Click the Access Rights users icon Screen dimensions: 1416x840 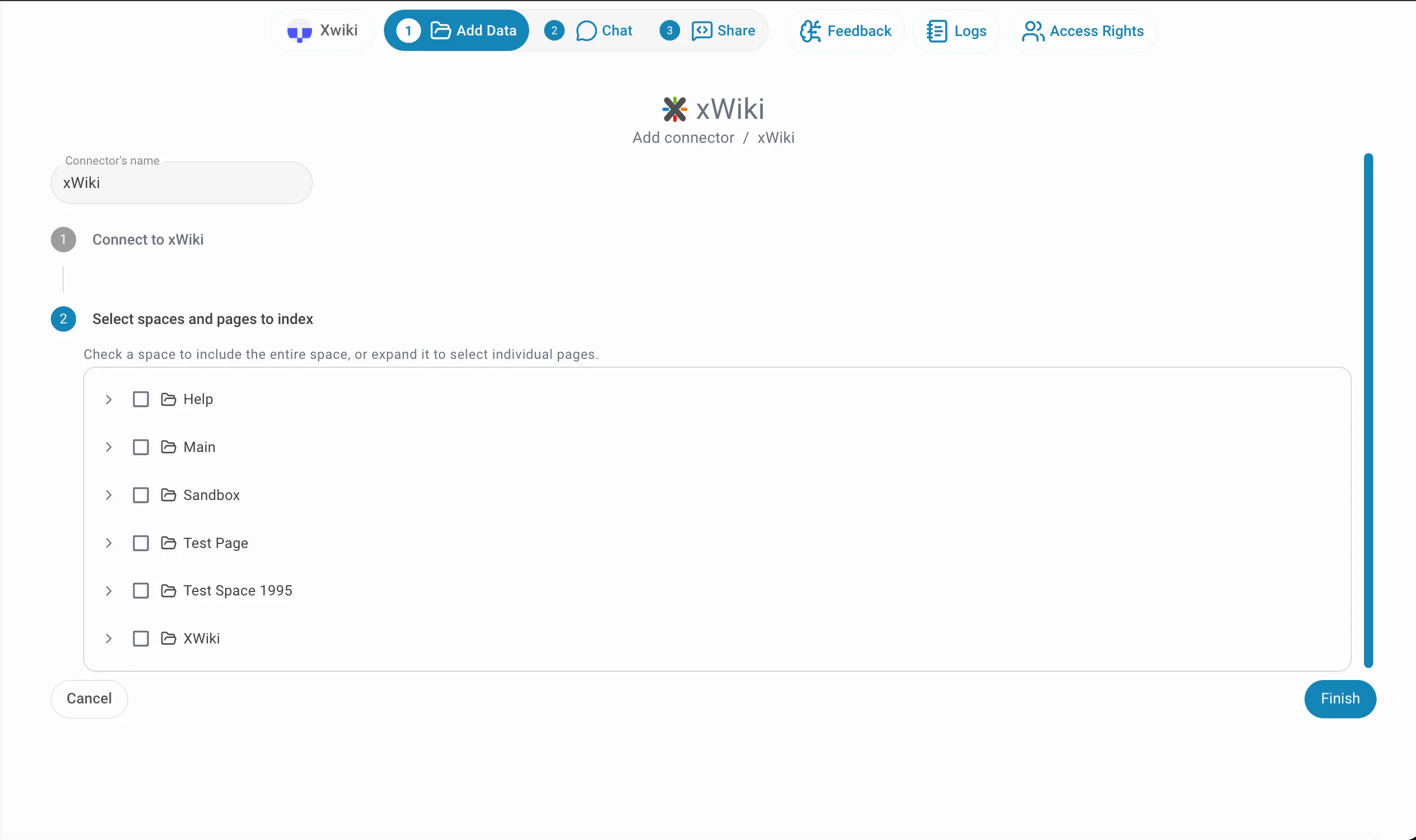[1033, 31]
